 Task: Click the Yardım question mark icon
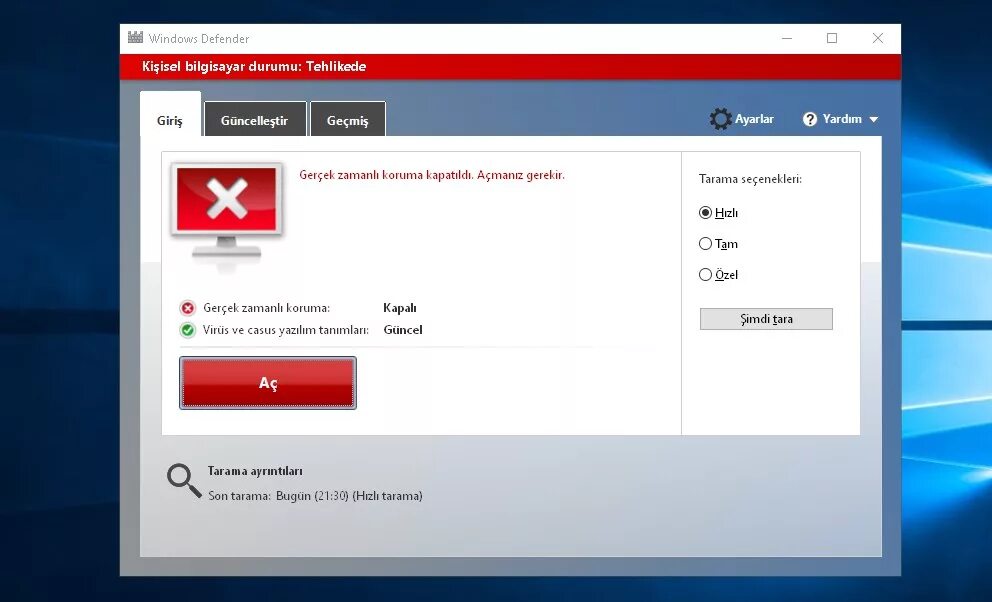pyautogui.click(x=810, y=119)
